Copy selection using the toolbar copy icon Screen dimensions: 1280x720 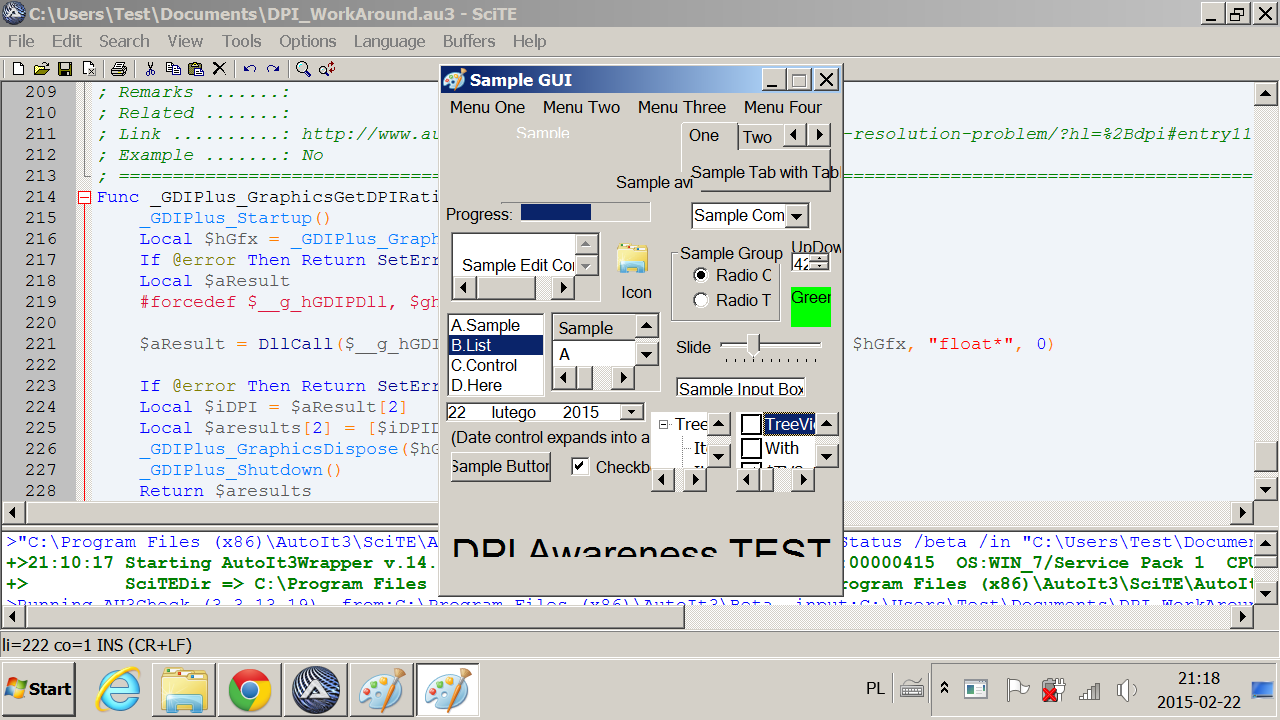tap(173, 69)
